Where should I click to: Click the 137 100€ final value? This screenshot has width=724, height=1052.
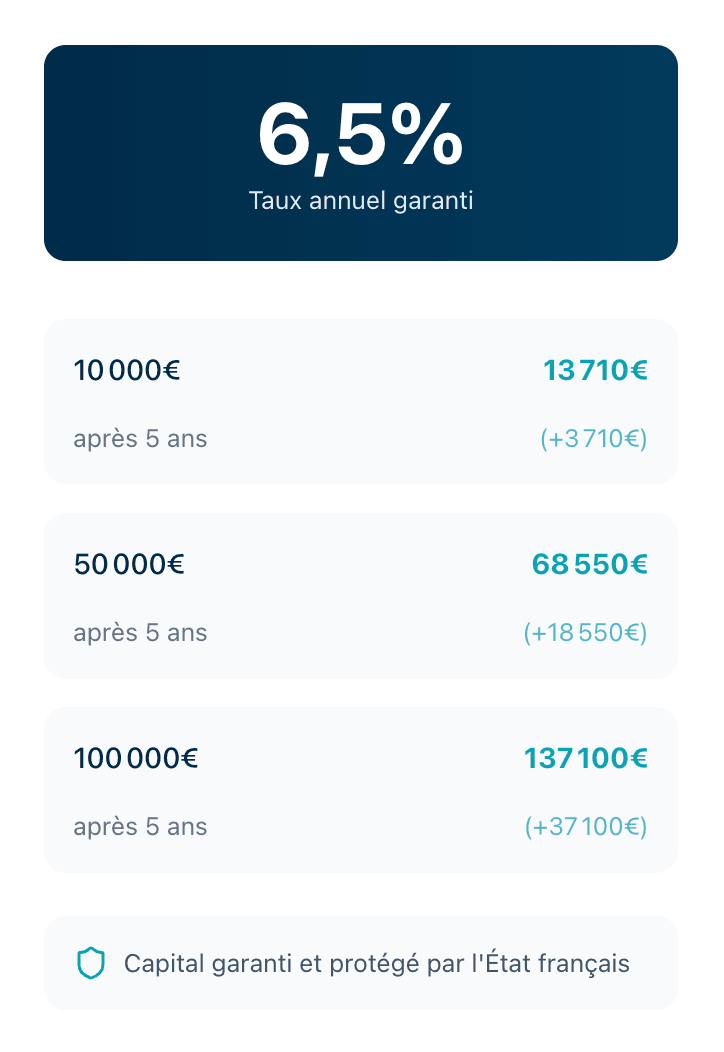[x=585, y=759]
